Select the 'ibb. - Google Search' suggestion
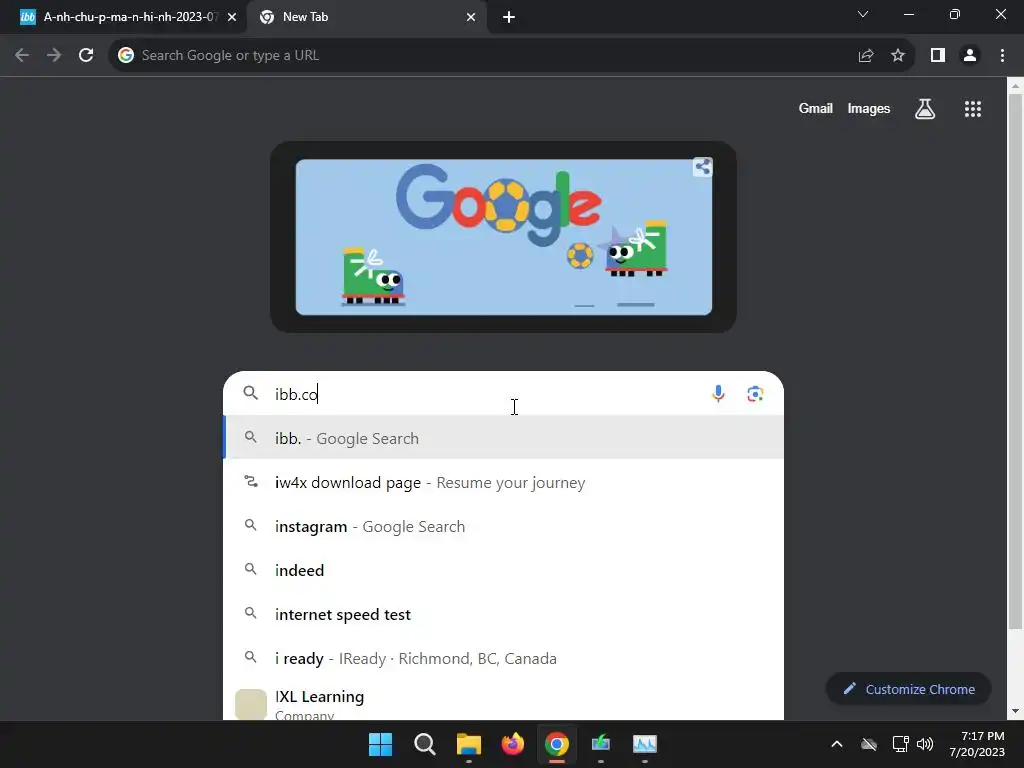 pyautogui.click(x=504, y=438)
